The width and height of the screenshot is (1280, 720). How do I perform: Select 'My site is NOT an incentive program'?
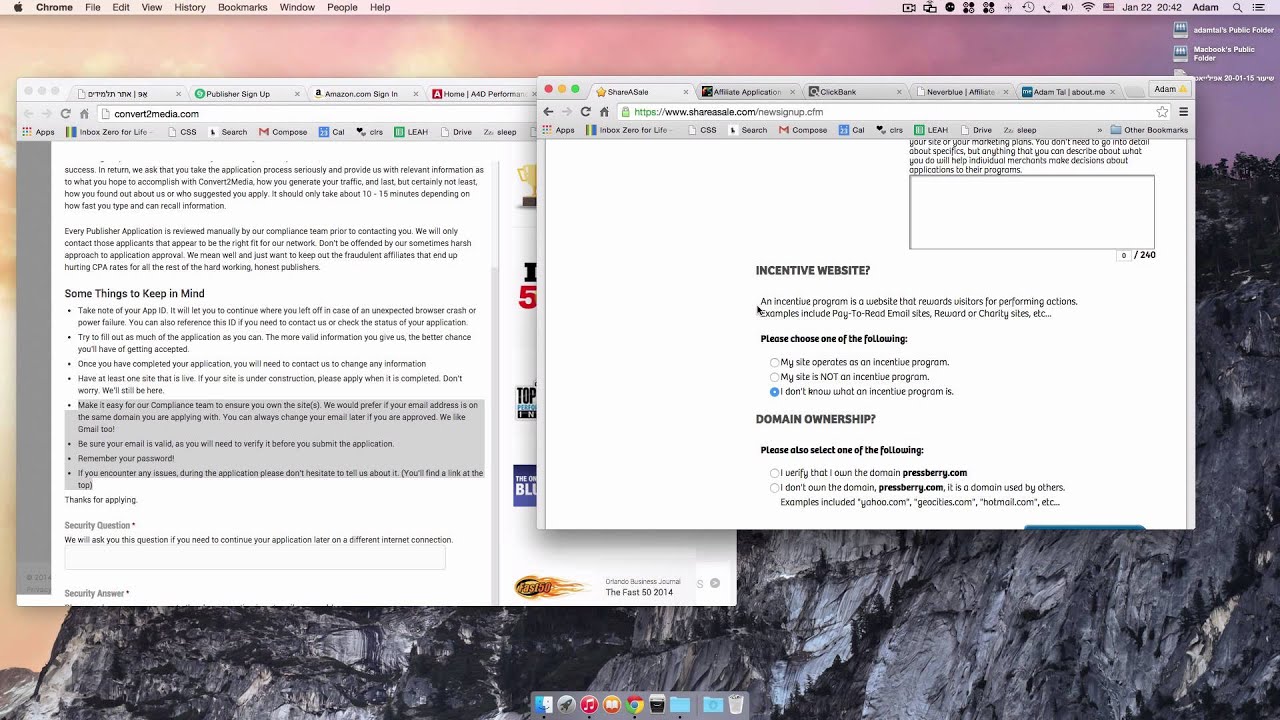[774, 377]
